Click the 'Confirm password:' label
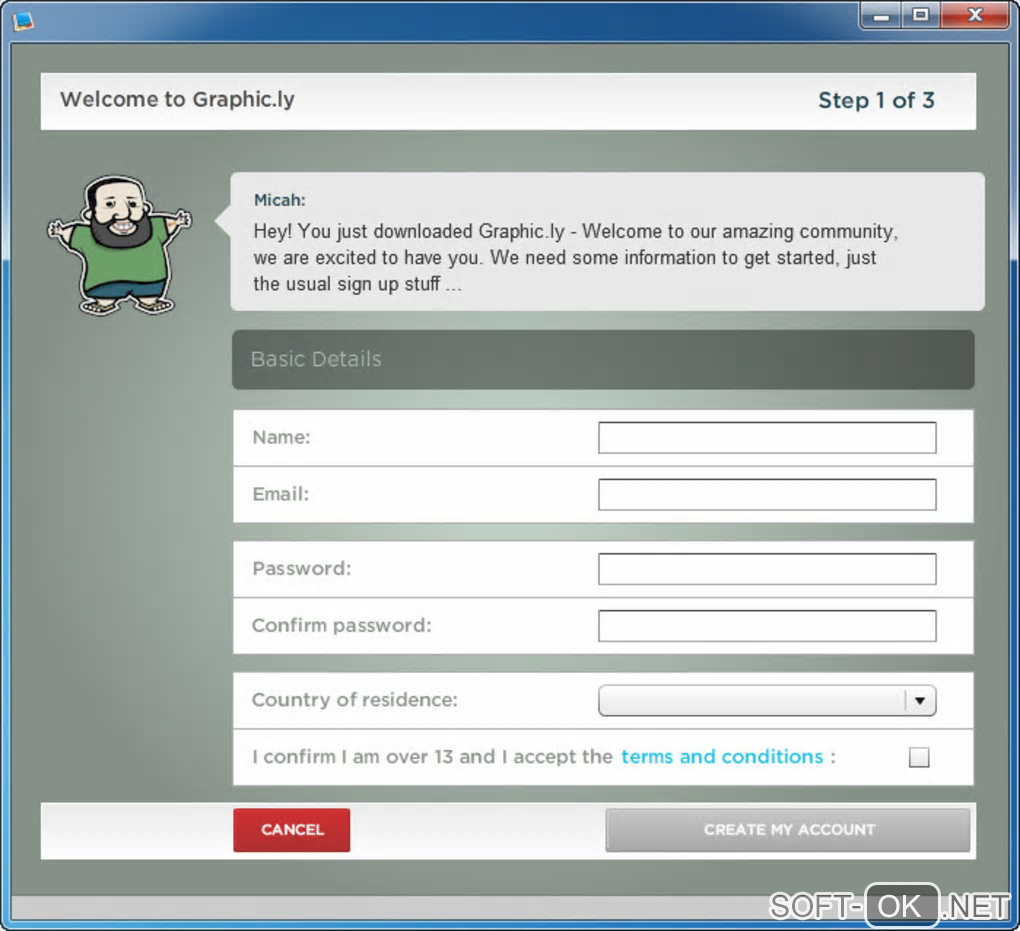 point(342,625)
